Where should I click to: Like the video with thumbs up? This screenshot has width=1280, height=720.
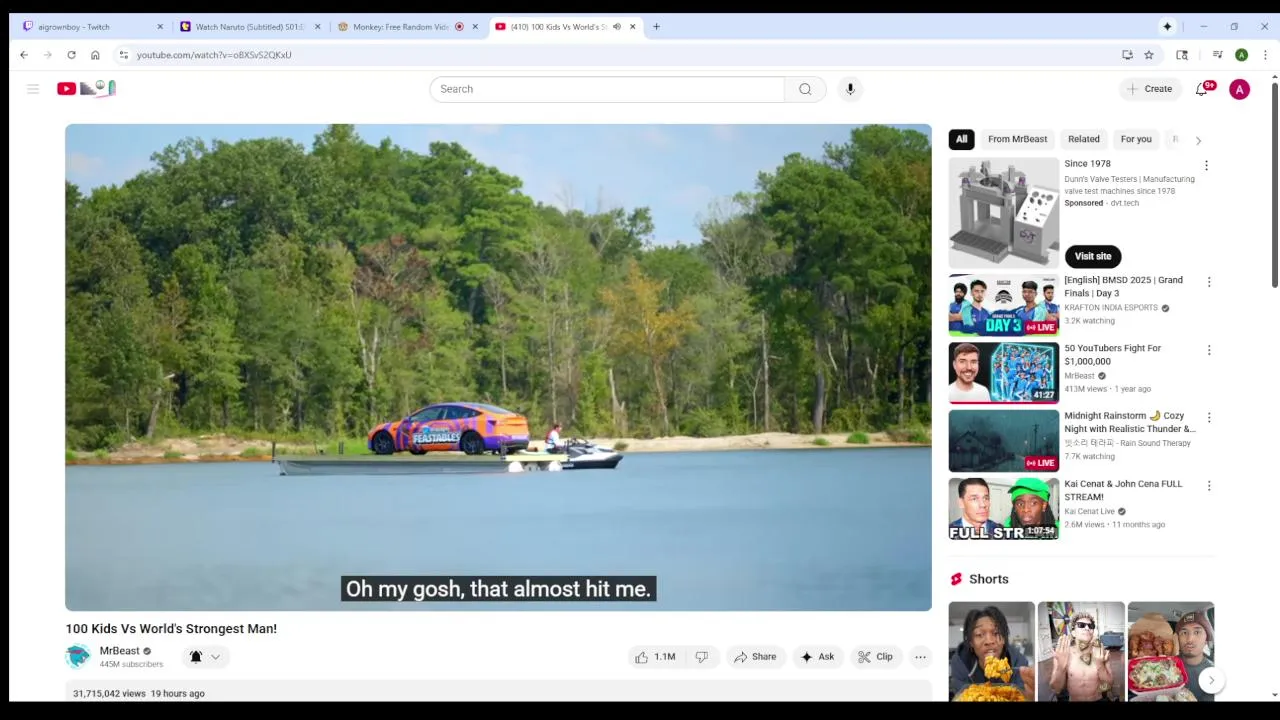[x=655, y=657]
